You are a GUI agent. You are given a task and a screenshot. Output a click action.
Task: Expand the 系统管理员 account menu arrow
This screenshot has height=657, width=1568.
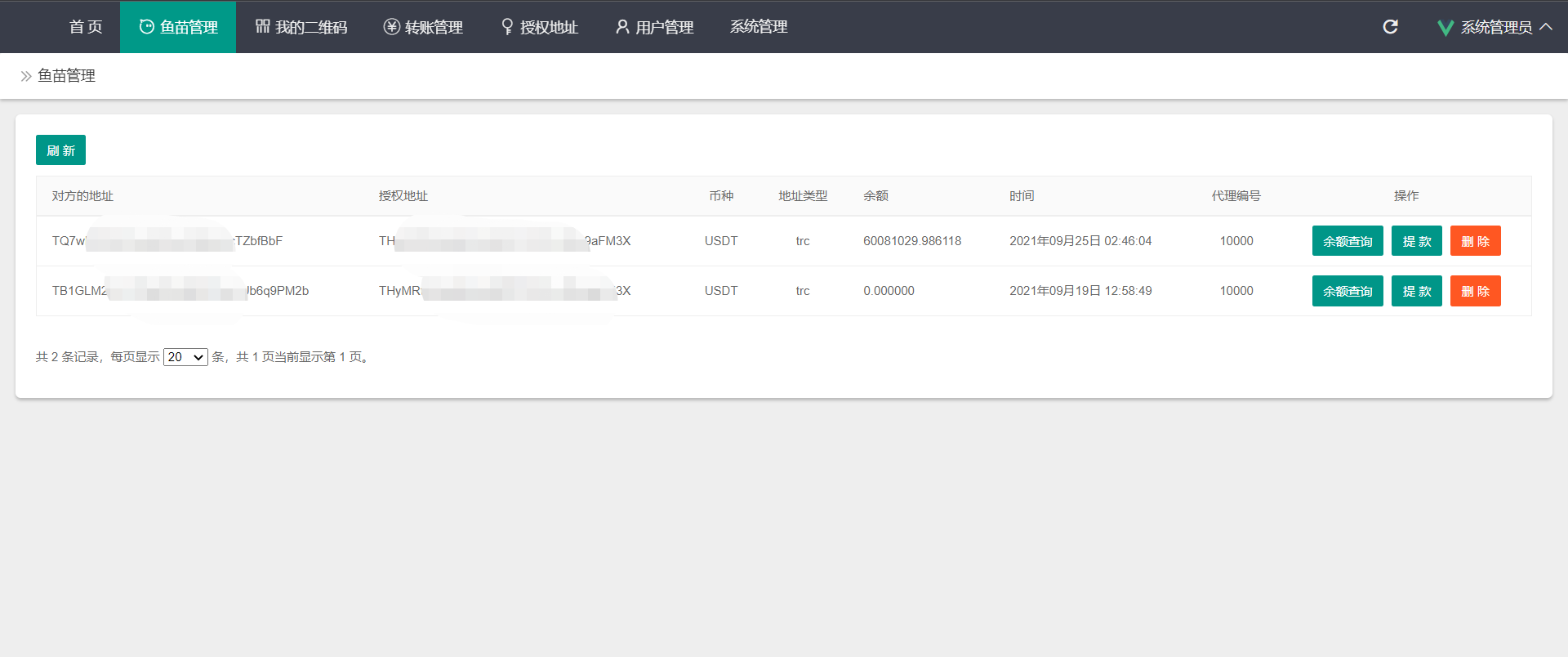(1546, 27)
